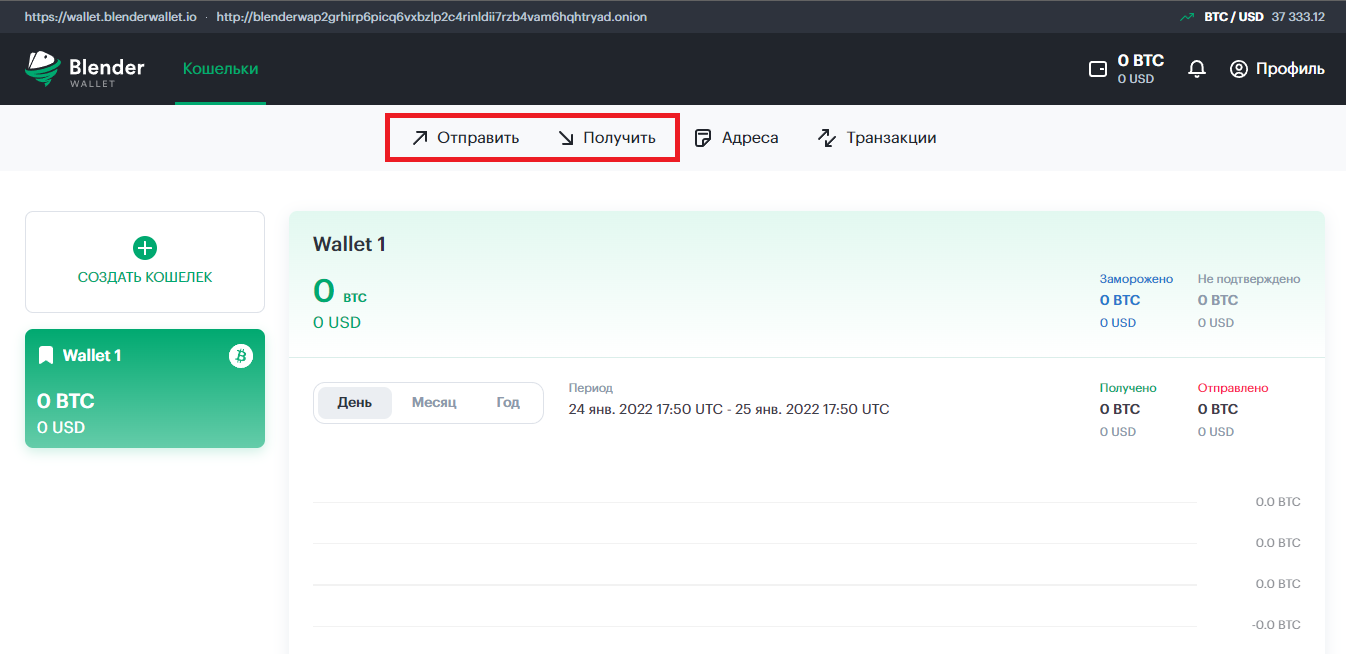The image size is (1346, 654).
Task: Open the Получить receive menu item
Action: (x=607, y=138)
